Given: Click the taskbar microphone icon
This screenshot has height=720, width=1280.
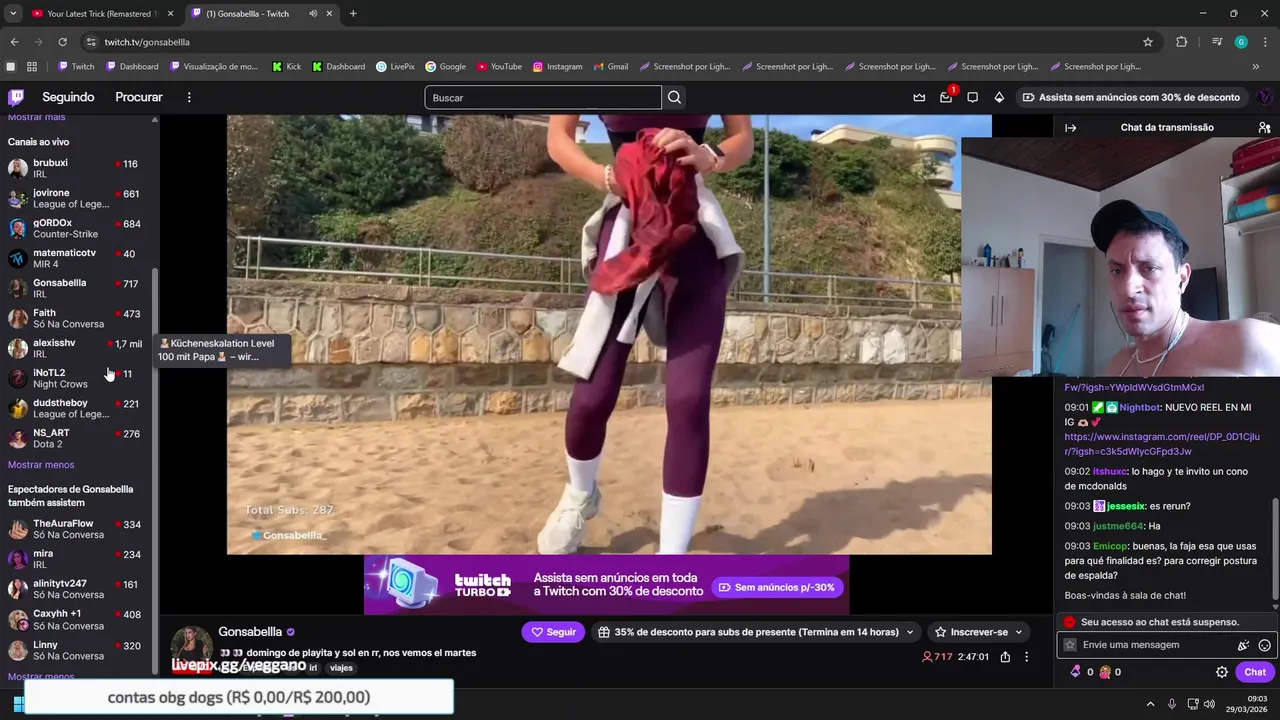Looking at the screenshot, I should click(1172, 704).
